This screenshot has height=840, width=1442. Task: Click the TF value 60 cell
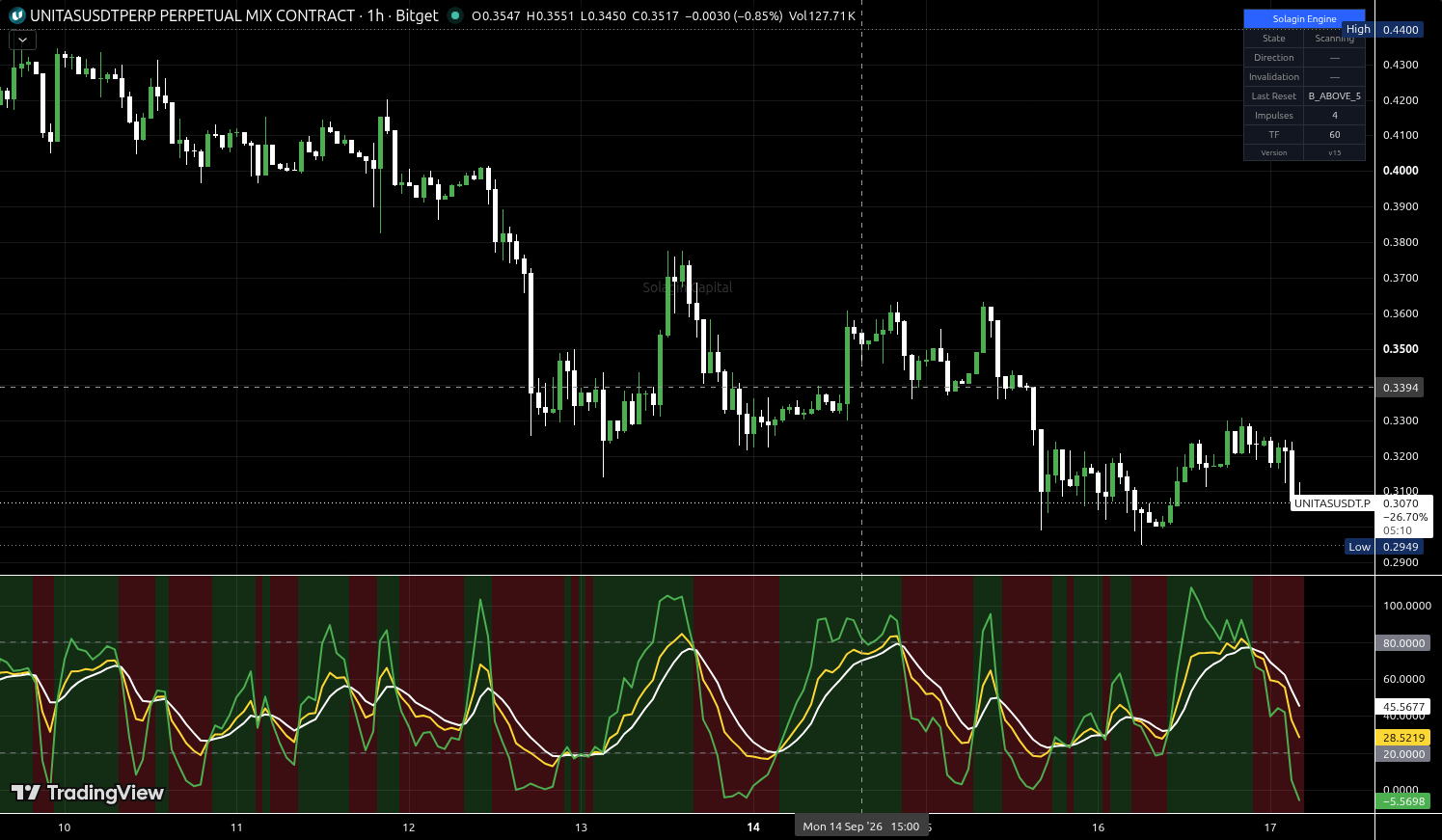pos(1334,135)
